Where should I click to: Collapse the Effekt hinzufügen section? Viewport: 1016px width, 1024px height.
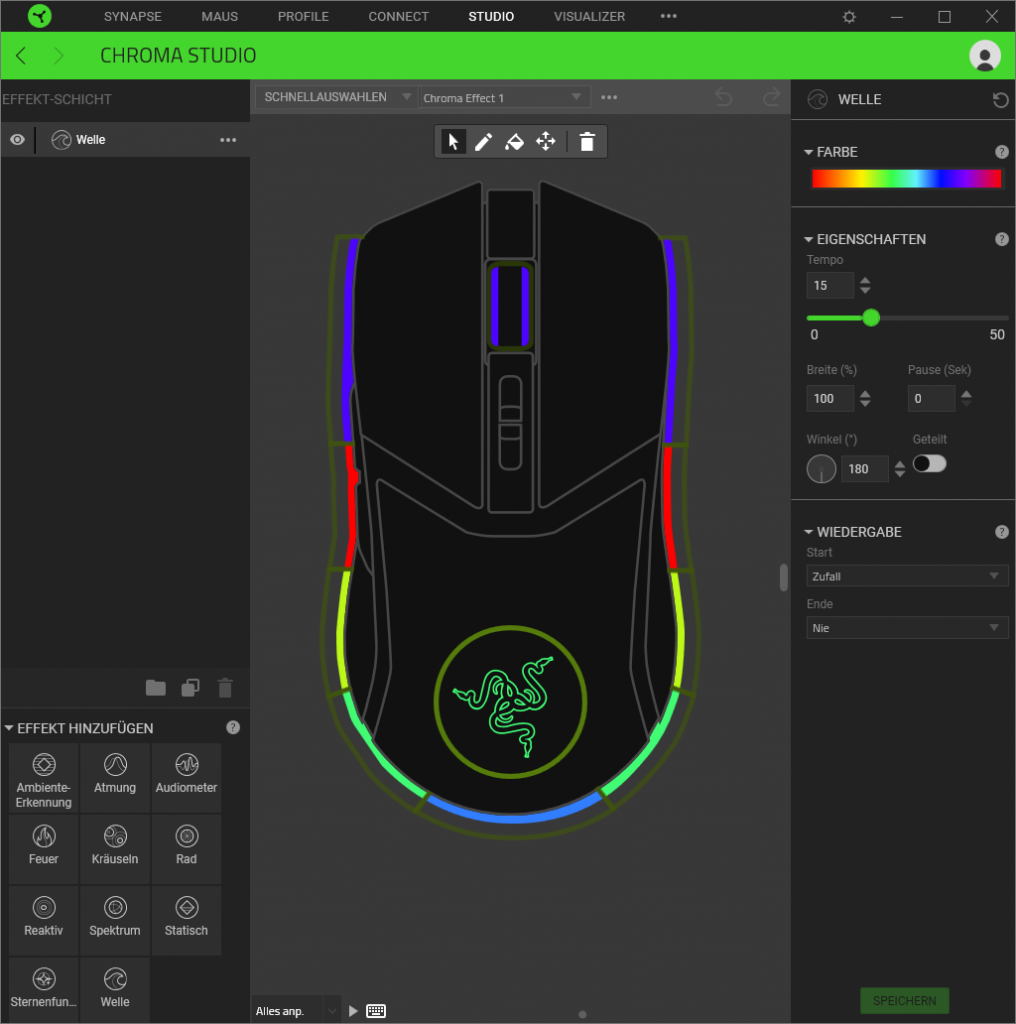pyautogui.click(x=9, y=728)
